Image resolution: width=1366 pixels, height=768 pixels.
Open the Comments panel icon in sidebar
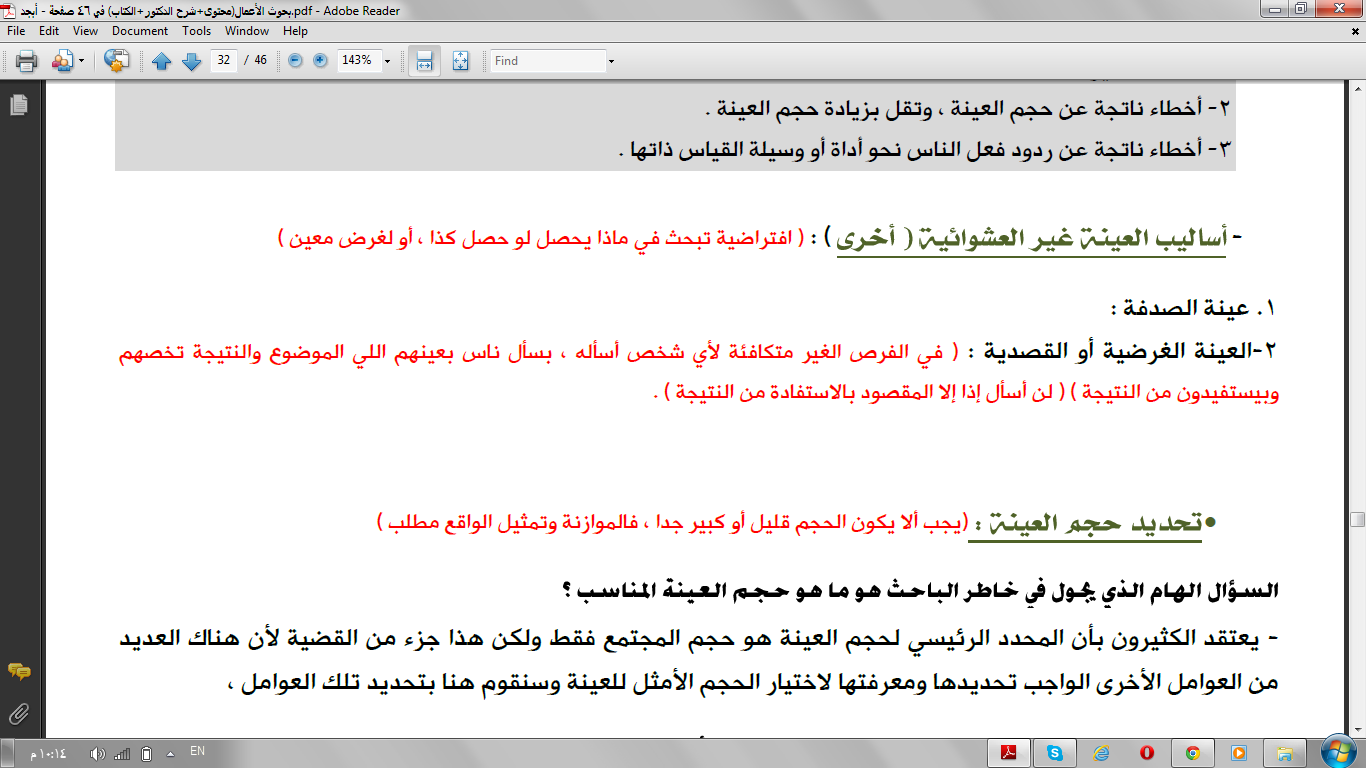(x=18, y=671)
